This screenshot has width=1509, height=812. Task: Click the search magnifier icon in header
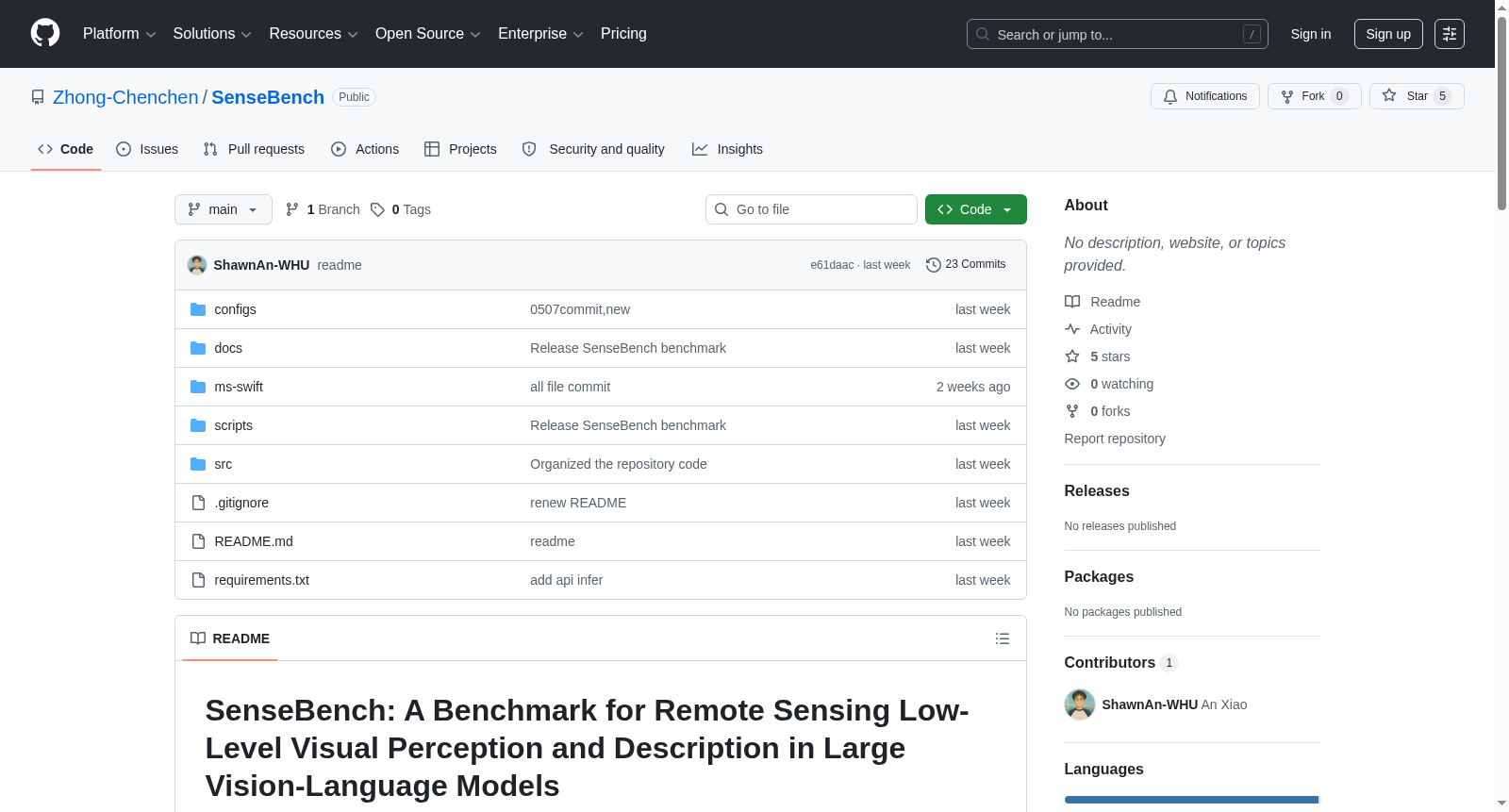coord(983,34)
